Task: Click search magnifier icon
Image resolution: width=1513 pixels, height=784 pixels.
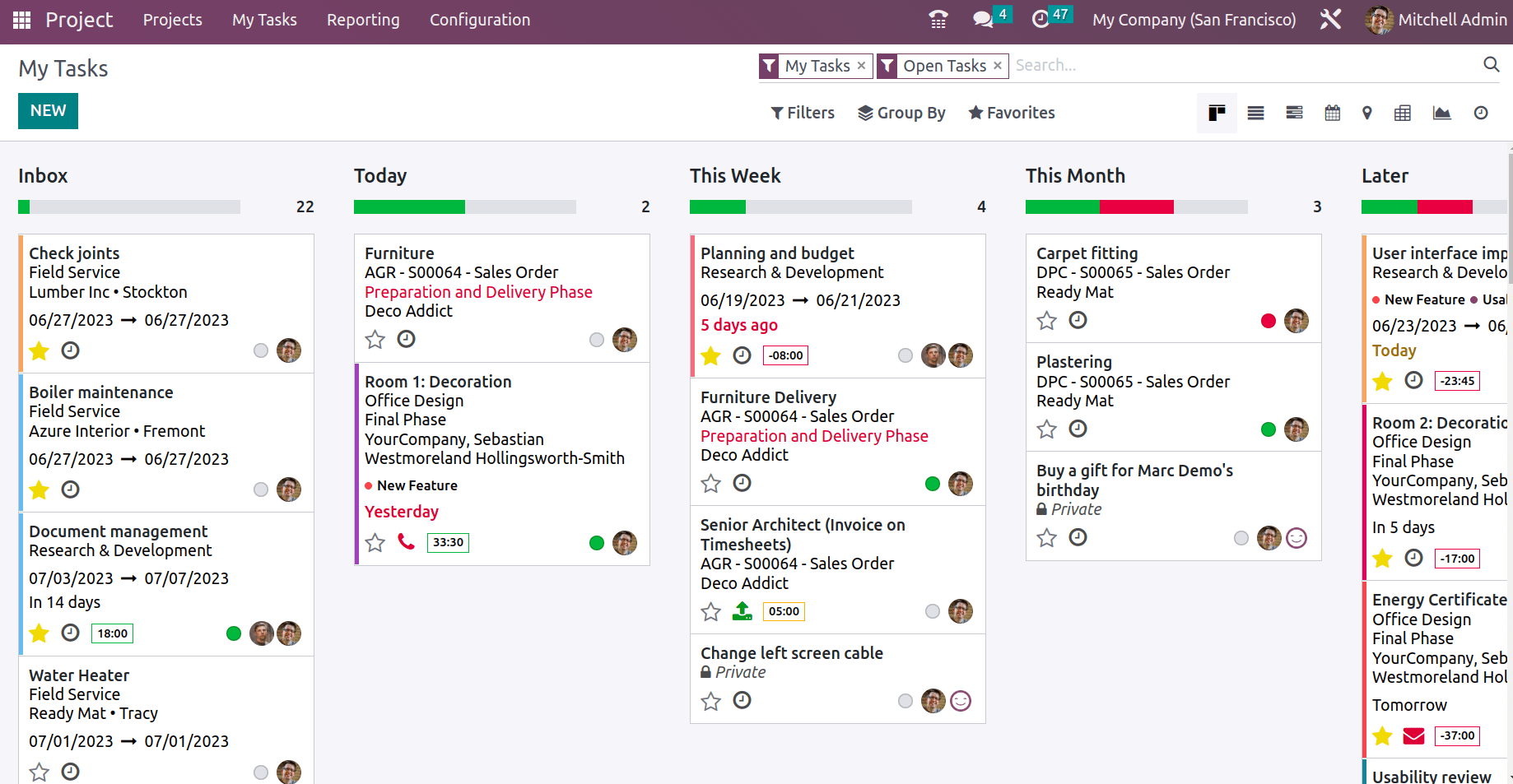Action: coord(1491,65)
